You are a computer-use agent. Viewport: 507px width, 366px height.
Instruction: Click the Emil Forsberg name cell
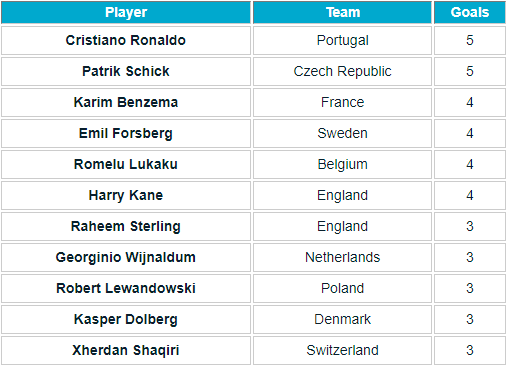(126, 133)
